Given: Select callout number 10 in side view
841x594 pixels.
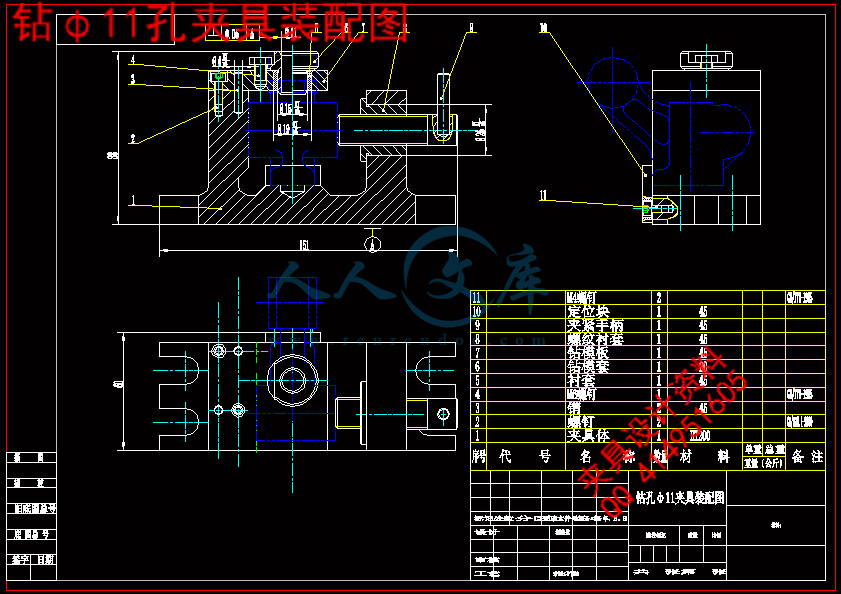Looking at the screenshot, I should pos(544,29).
